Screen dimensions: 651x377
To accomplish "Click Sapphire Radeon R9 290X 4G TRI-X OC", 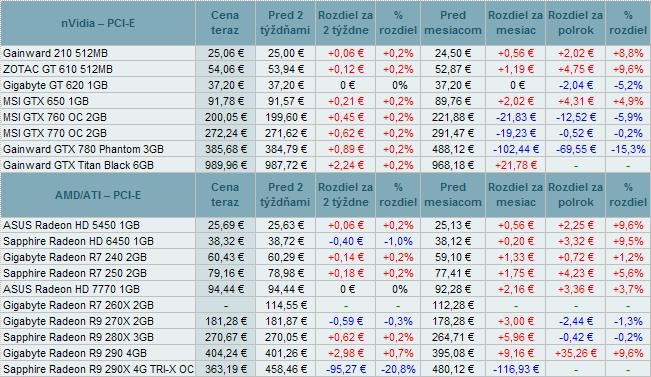I will coord(98,369).
